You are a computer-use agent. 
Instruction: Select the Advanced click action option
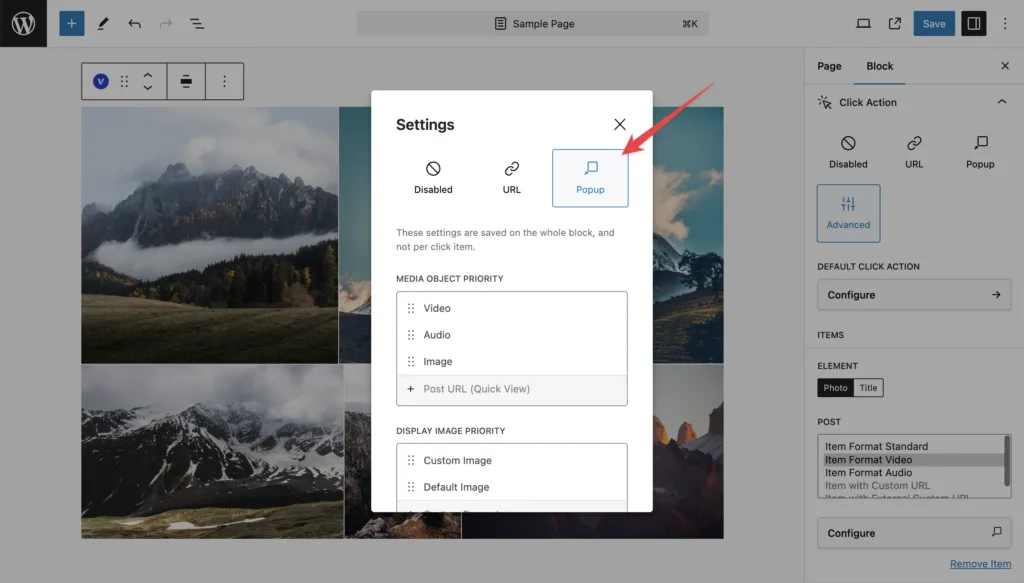[x=848, y=213]
